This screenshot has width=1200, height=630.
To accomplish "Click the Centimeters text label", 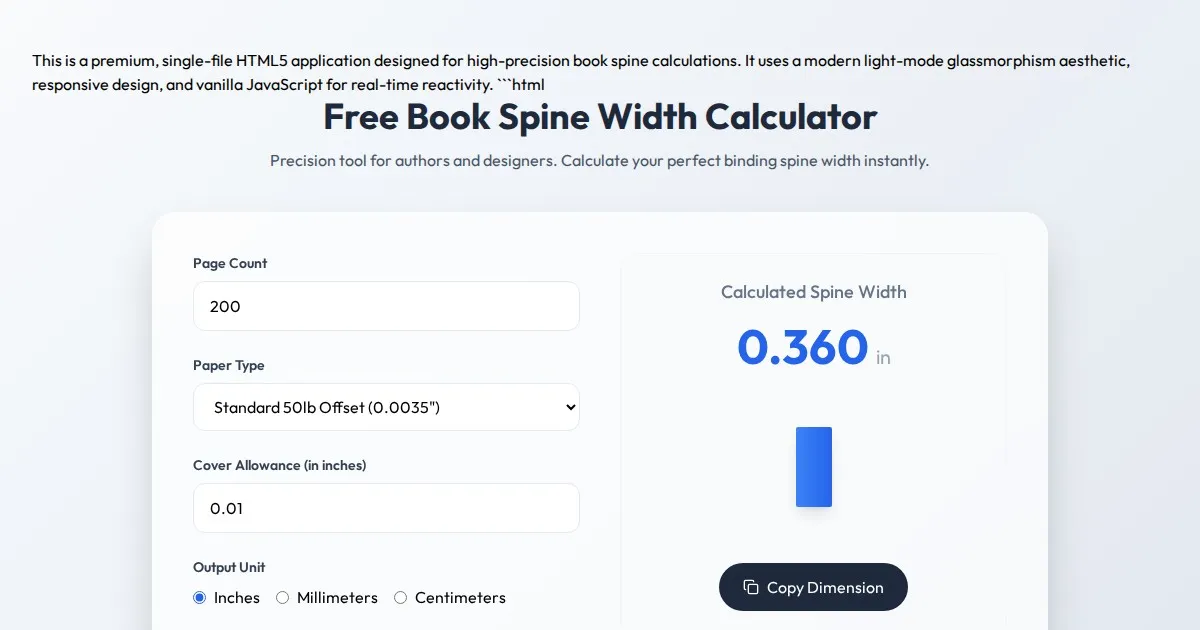I will tap(460, 598).
